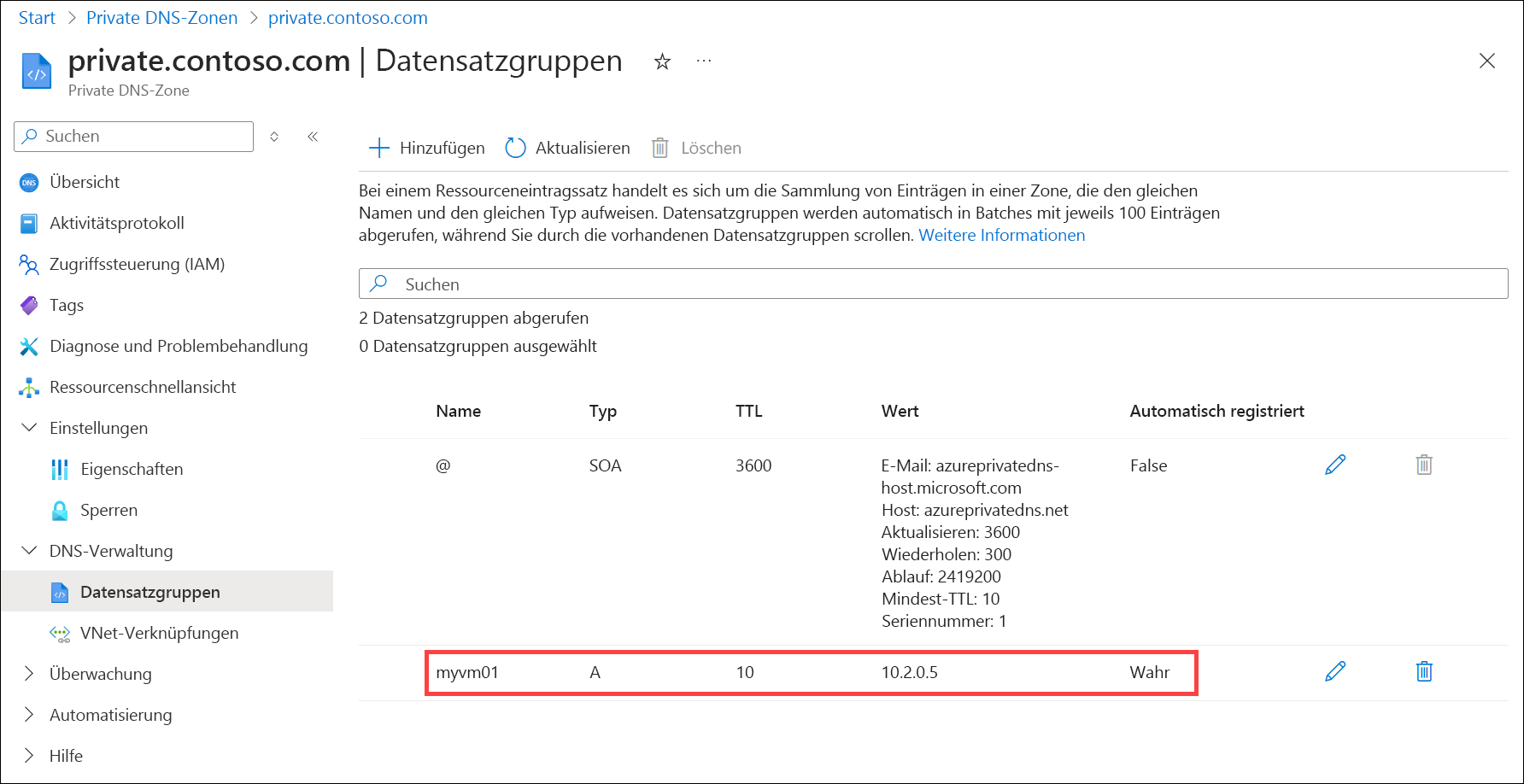Screen dimensions: 1524x784
Task: Open the more options ellipsis menu
Action: tap(704, 61)
